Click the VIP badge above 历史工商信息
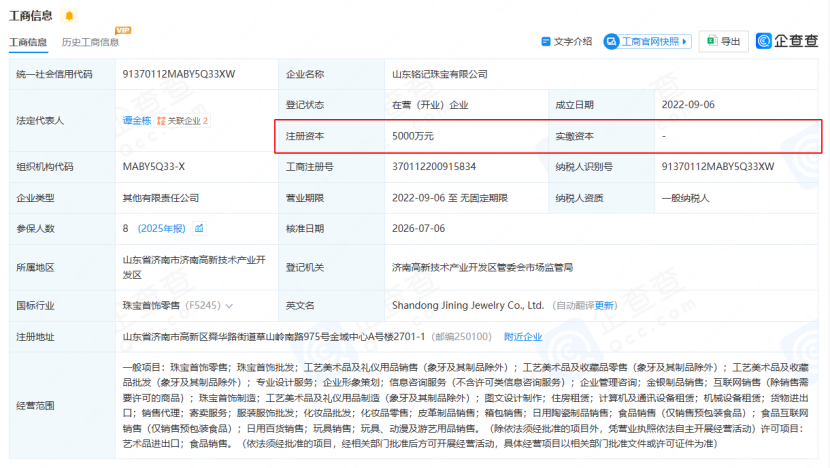 click(123, 30)
